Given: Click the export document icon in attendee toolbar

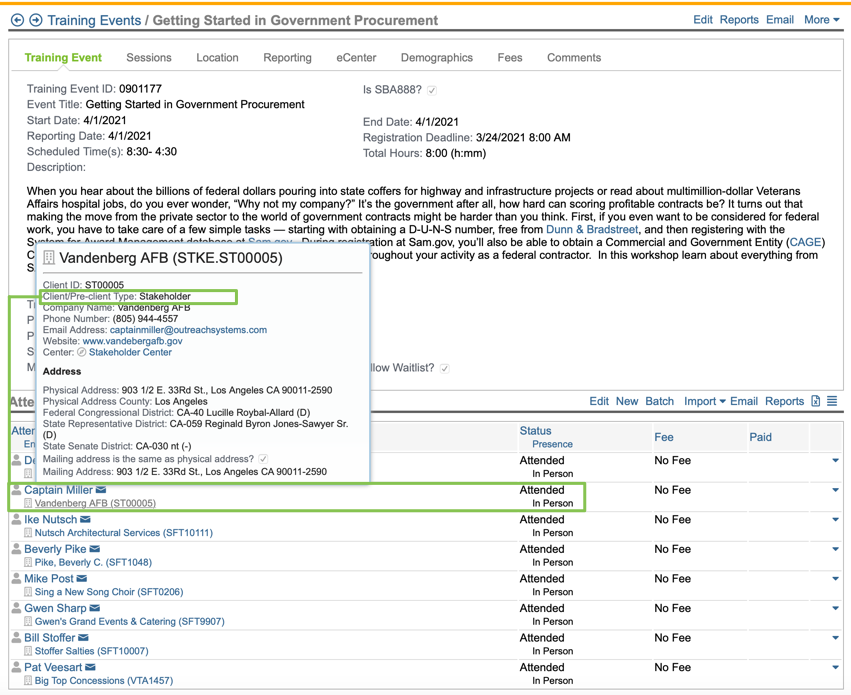Looking at the screenshot, I should click(816, 401).
